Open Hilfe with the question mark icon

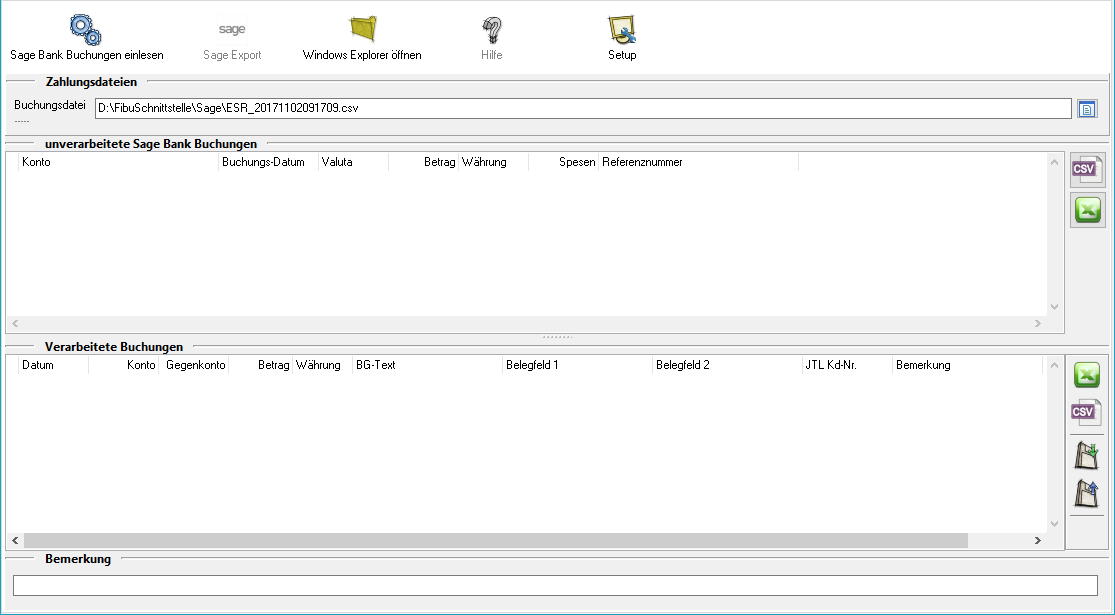pos(491,30)
